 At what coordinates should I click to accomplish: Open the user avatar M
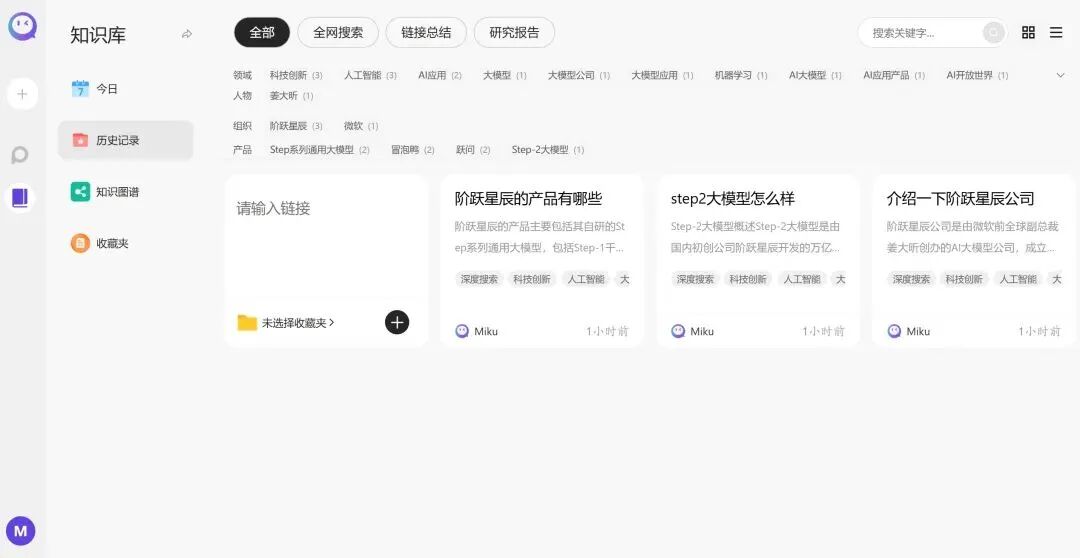click(21, 531)
